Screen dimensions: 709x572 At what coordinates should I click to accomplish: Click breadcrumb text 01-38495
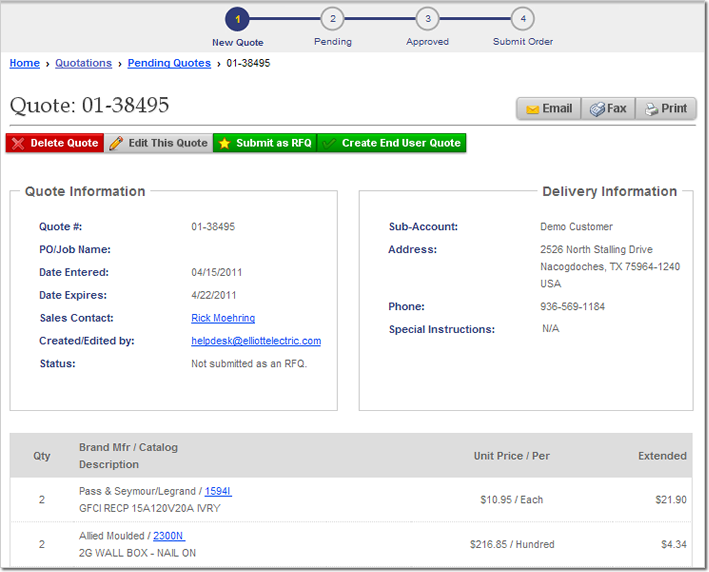point(248,63)
